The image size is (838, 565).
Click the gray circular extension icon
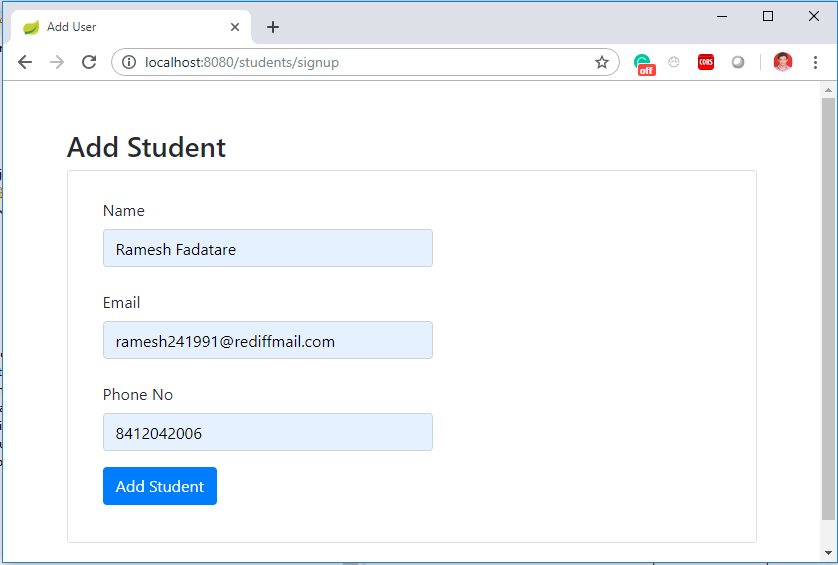click(738, 63)
